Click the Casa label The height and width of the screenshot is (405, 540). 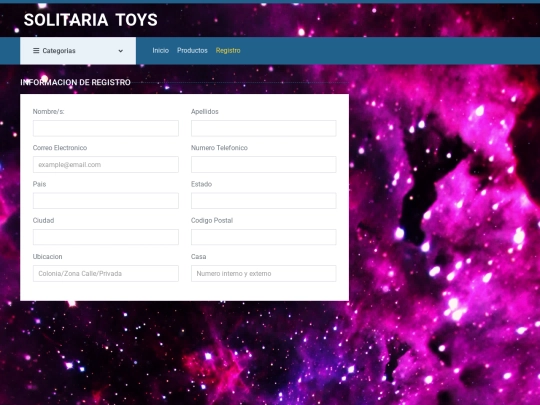click(199, 257)
